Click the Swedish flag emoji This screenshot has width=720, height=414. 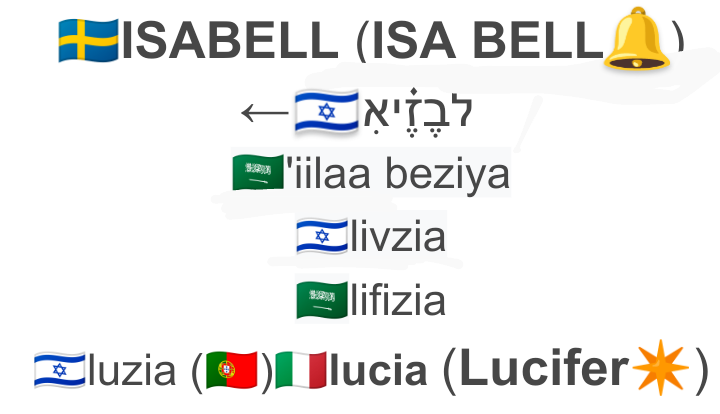pyautogui.click(x=88, y=40)
